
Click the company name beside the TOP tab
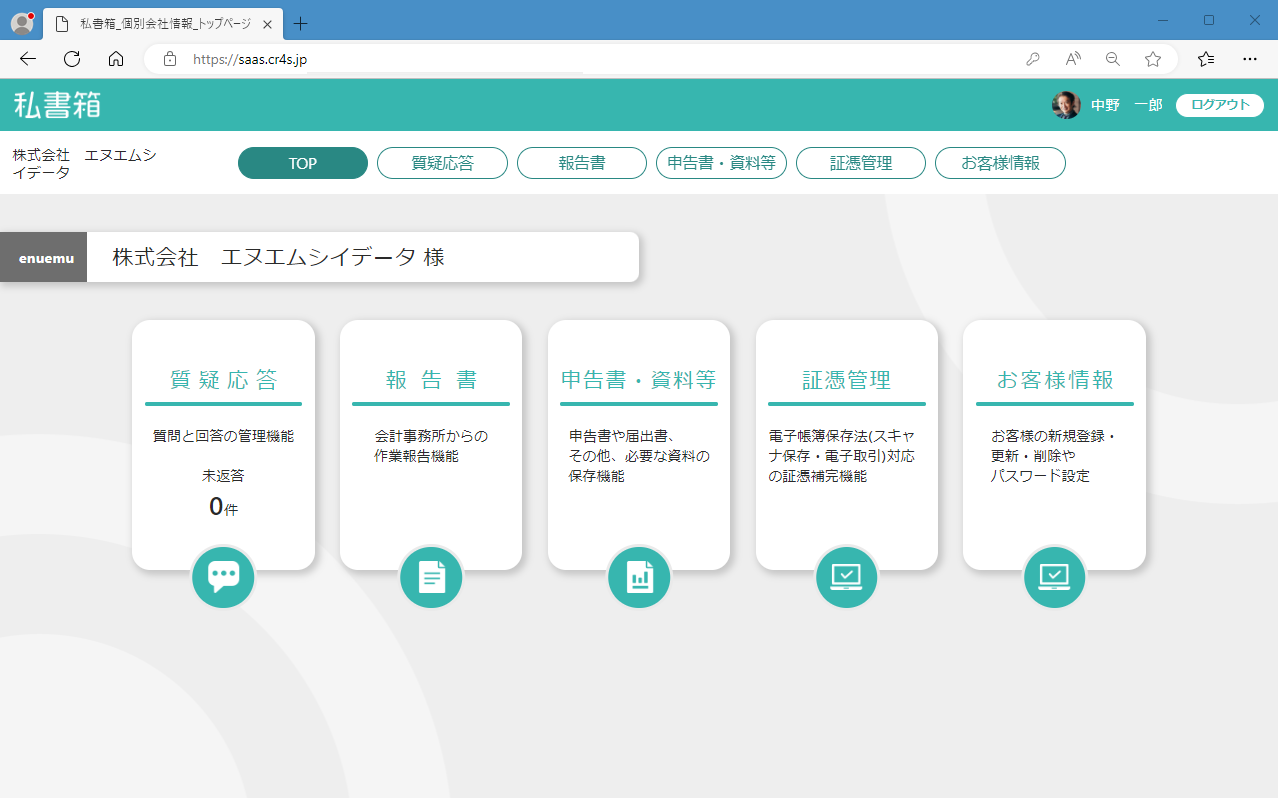(85, 164)
